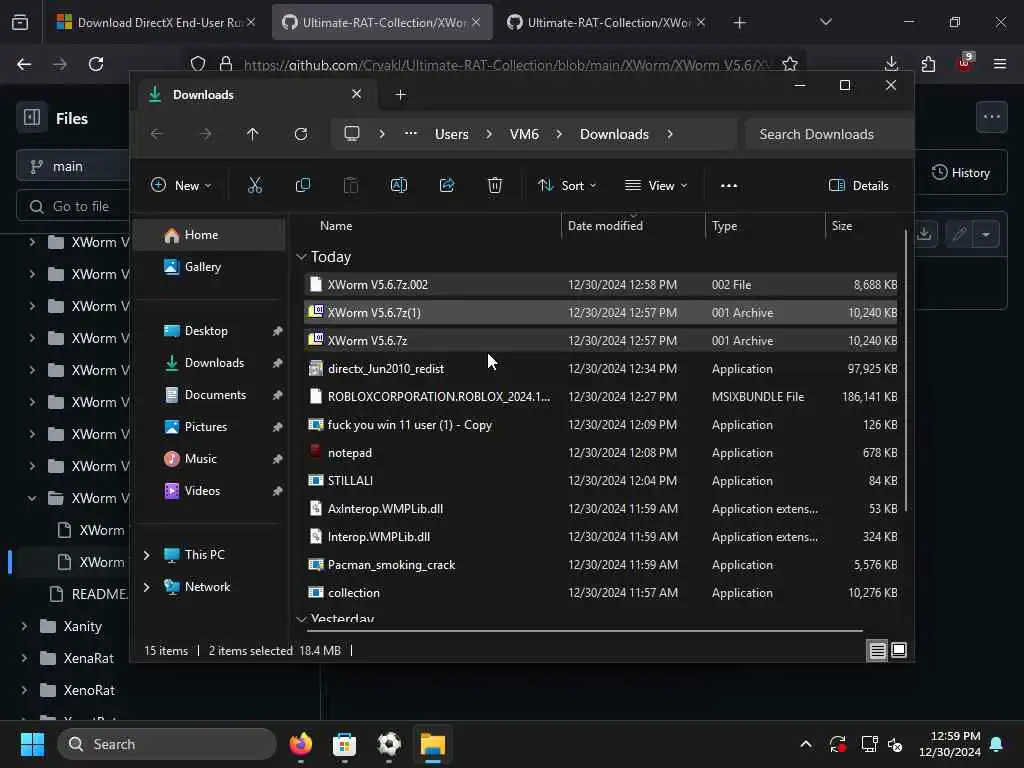Select Interop.WMPLib.dll file

point(601,536)
